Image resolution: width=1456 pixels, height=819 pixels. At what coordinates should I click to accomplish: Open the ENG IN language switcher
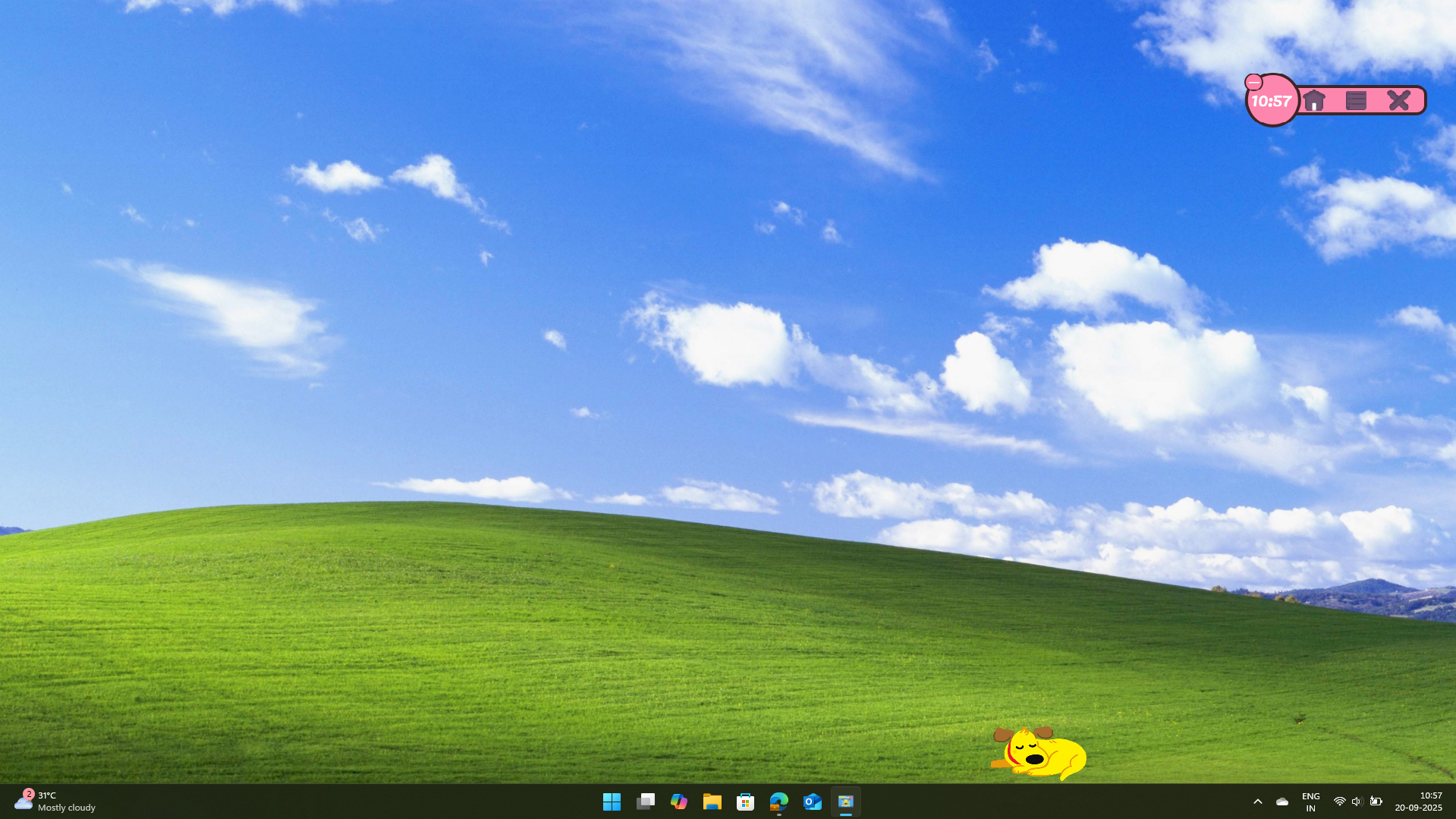click(x=1311, y=802)
